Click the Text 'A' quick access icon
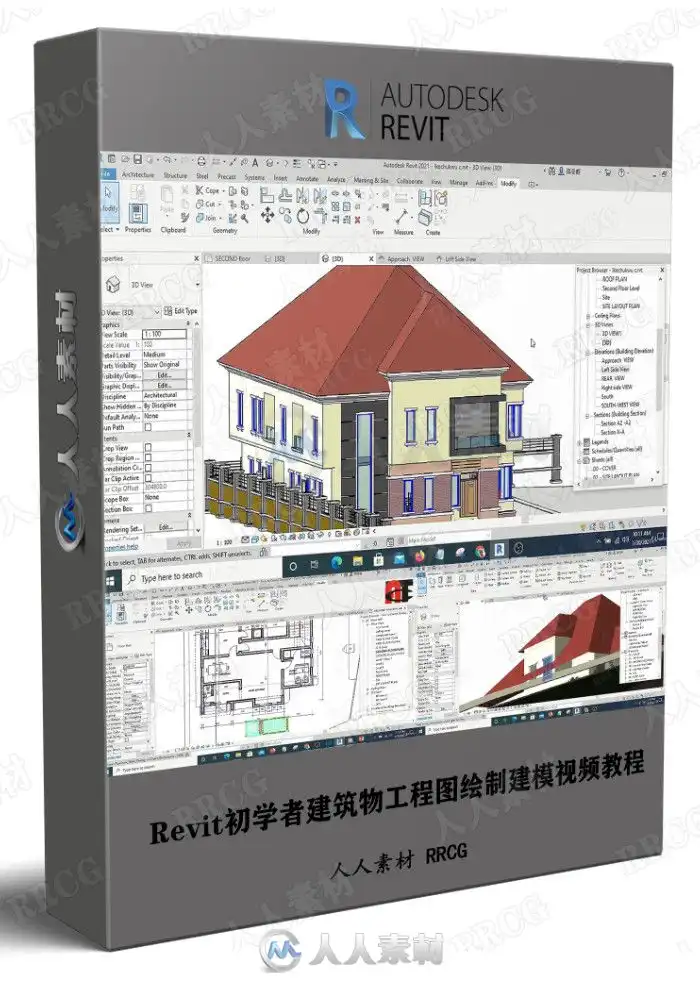This screenshot has width=700, height=982. click(255, 163)
